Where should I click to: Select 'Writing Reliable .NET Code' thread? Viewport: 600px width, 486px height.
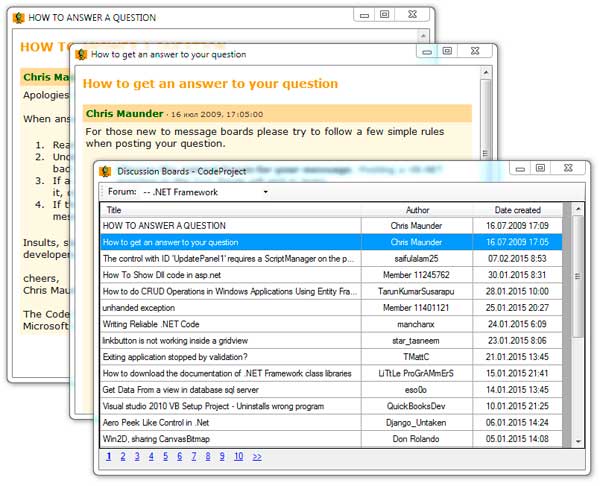click(x=331, y=325)
